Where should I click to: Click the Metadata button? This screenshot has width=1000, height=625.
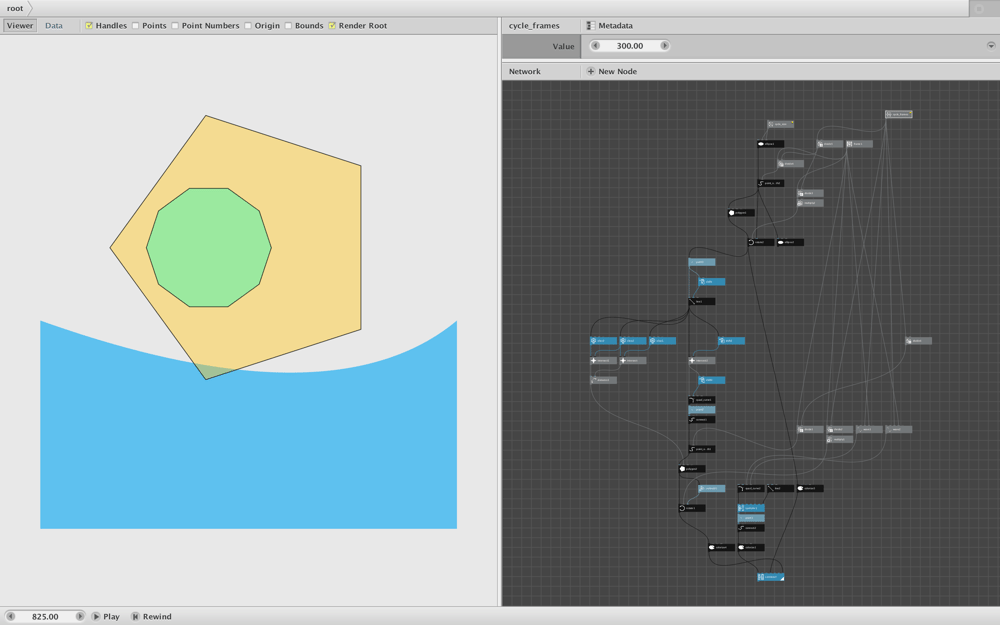click(610, 26)
